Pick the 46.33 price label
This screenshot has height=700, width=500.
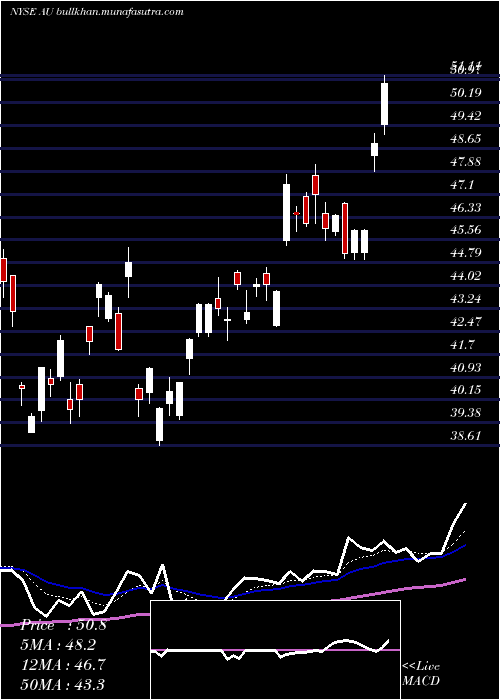click(x=466, y=208)
